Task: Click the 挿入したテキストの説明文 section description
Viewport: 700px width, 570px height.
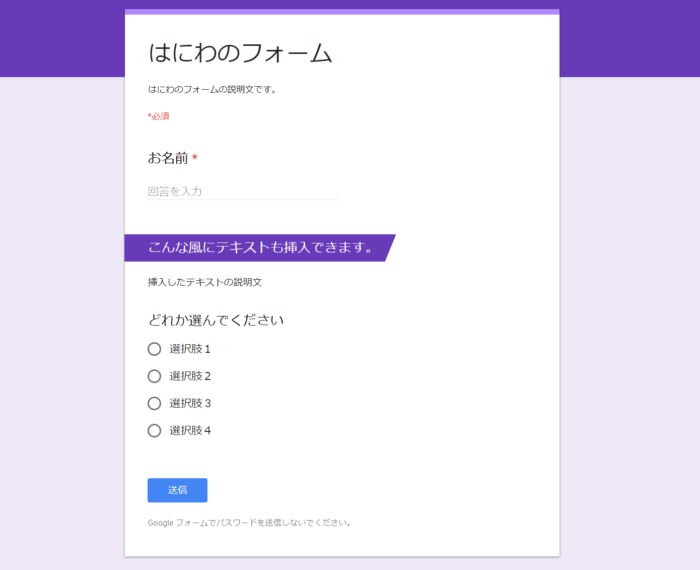Action: 204,282
